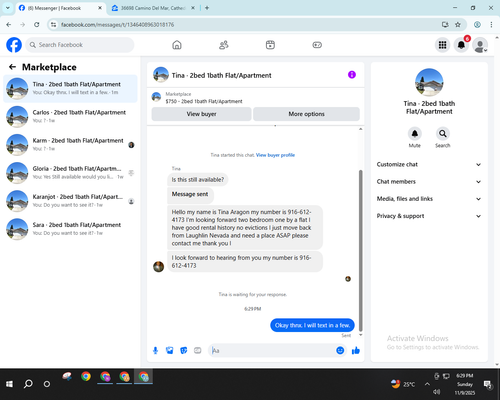Open the Carlos conversation
The image size is (500, 400).
tap(70, 116)
